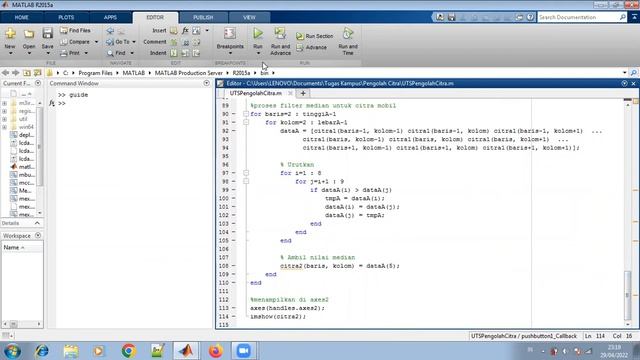Expand the Compare dropdown arrow
Image resolution: width=640 pixels, height=360 pixels.
[96, 42]
